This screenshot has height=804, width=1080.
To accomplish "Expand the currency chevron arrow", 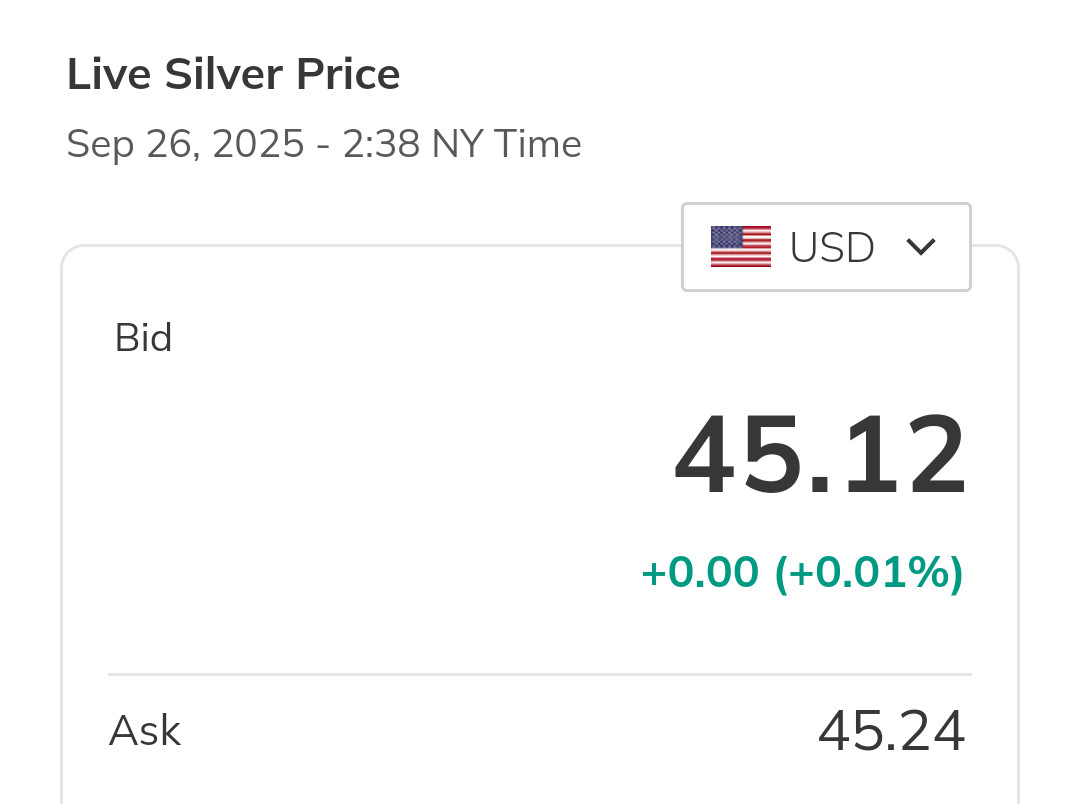I will point(920,247).
